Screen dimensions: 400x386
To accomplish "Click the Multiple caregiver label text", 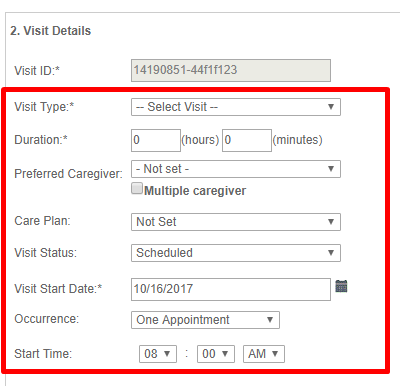I will point(195,191).
